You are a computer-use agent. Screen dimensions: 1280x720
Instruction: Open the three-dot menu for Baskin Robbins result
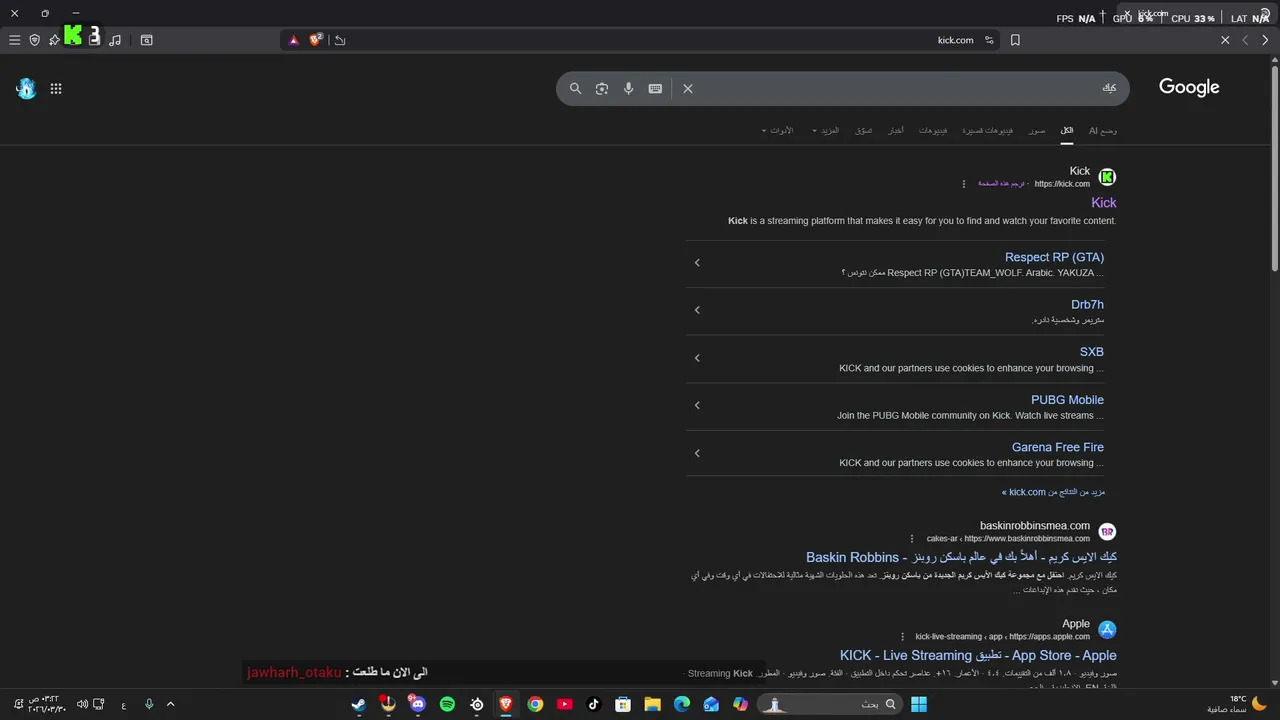point(912,538)
